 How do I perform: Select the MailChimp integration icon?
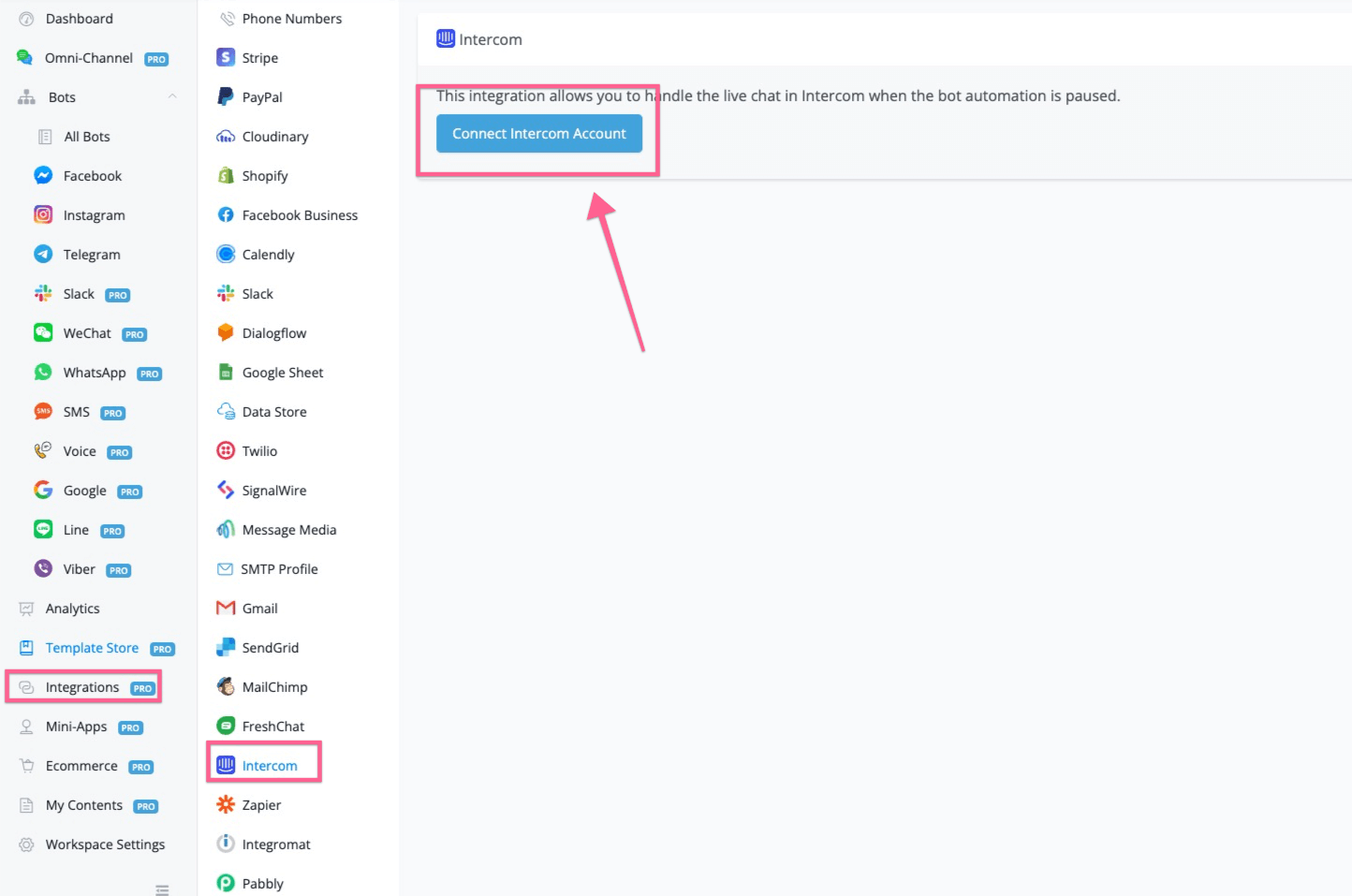point(226,686)
